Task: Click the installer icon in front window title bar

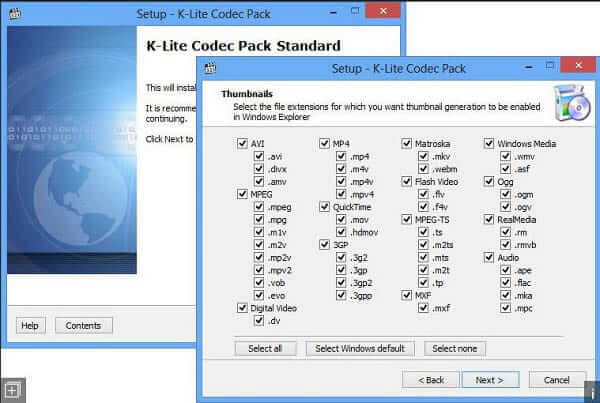Action: [210, 68]
